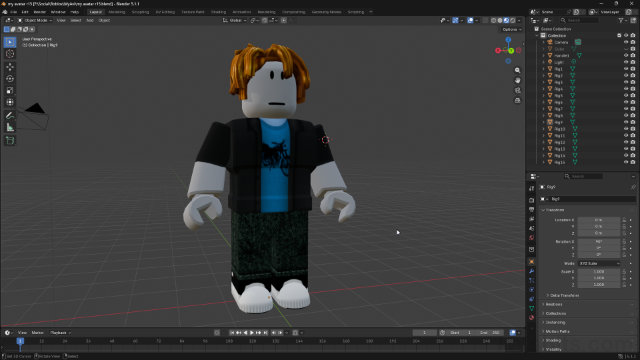Select the Annotate pencil tool
This screenshot has width=640, height=360.
tap(10, 116)
